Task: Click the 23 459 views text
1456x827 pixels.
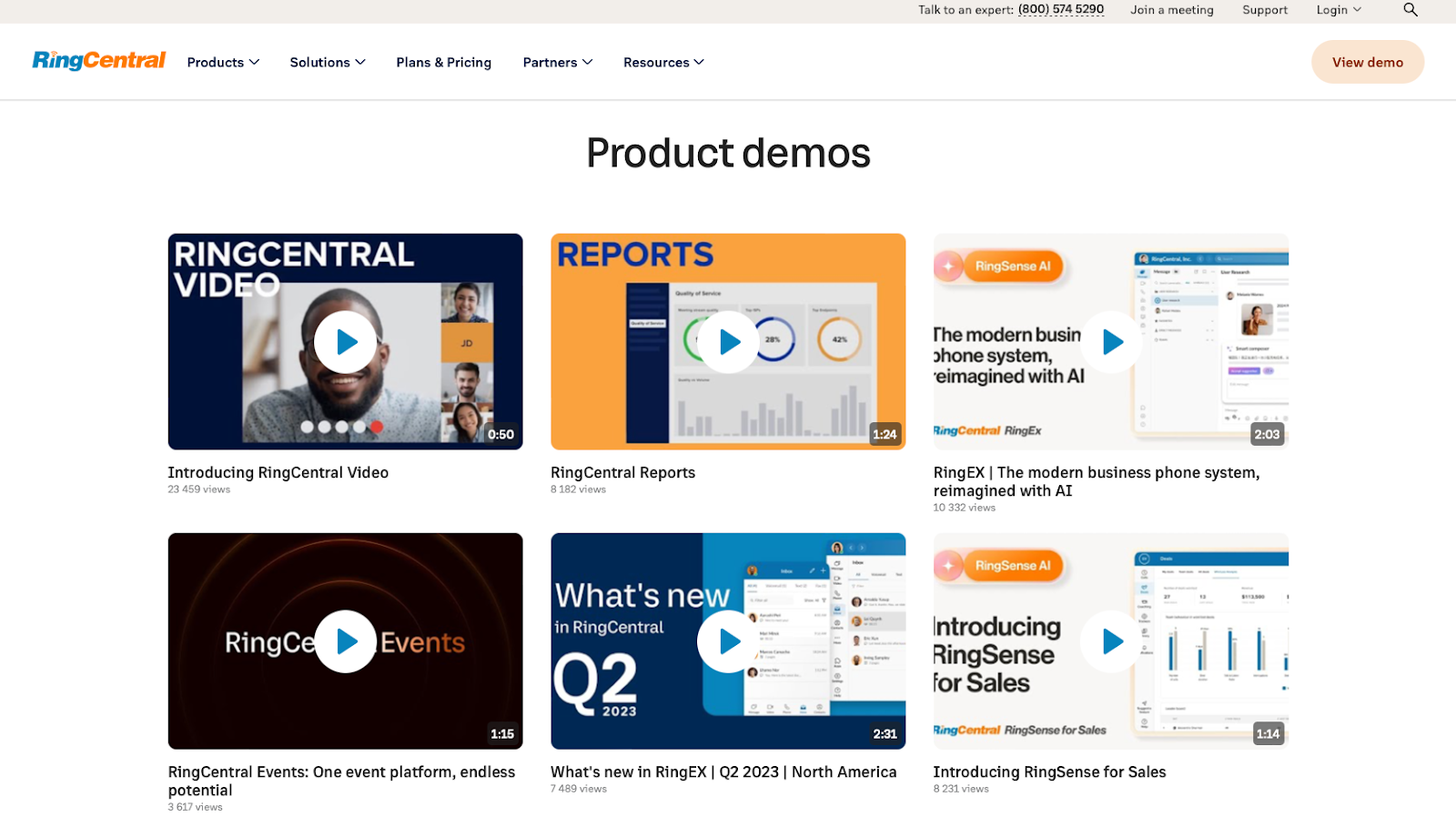Action: click(x=199, y=489)
